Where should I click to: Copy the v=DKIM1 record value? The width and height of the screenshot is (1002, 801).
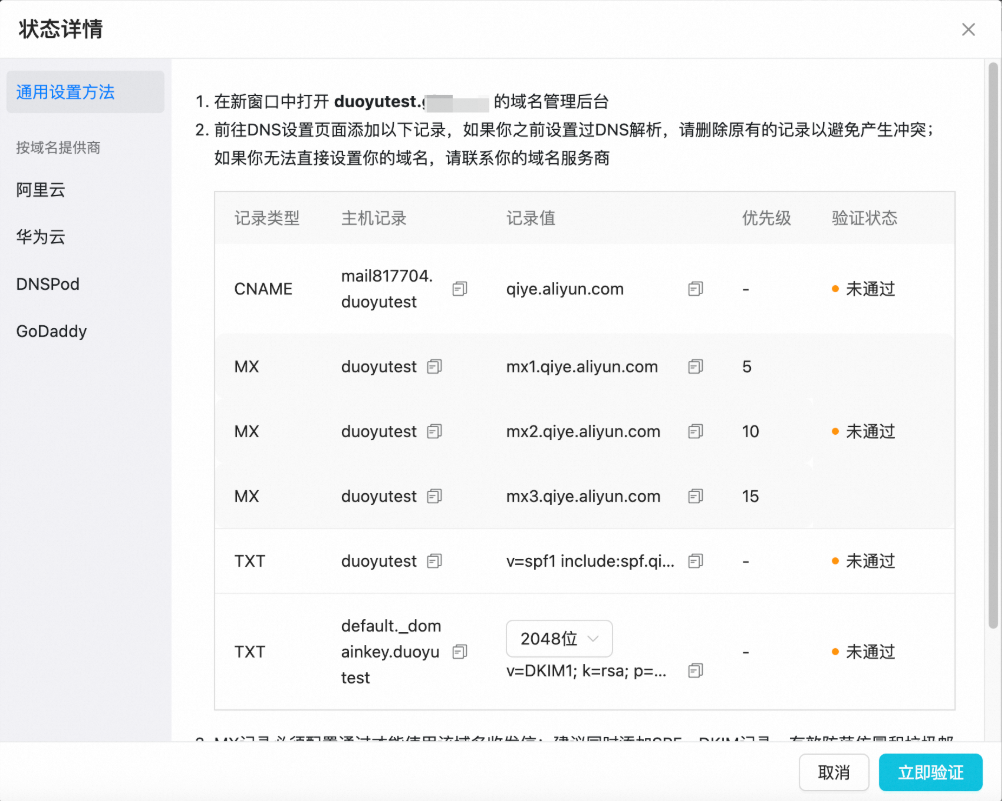[x=695, y=671]
